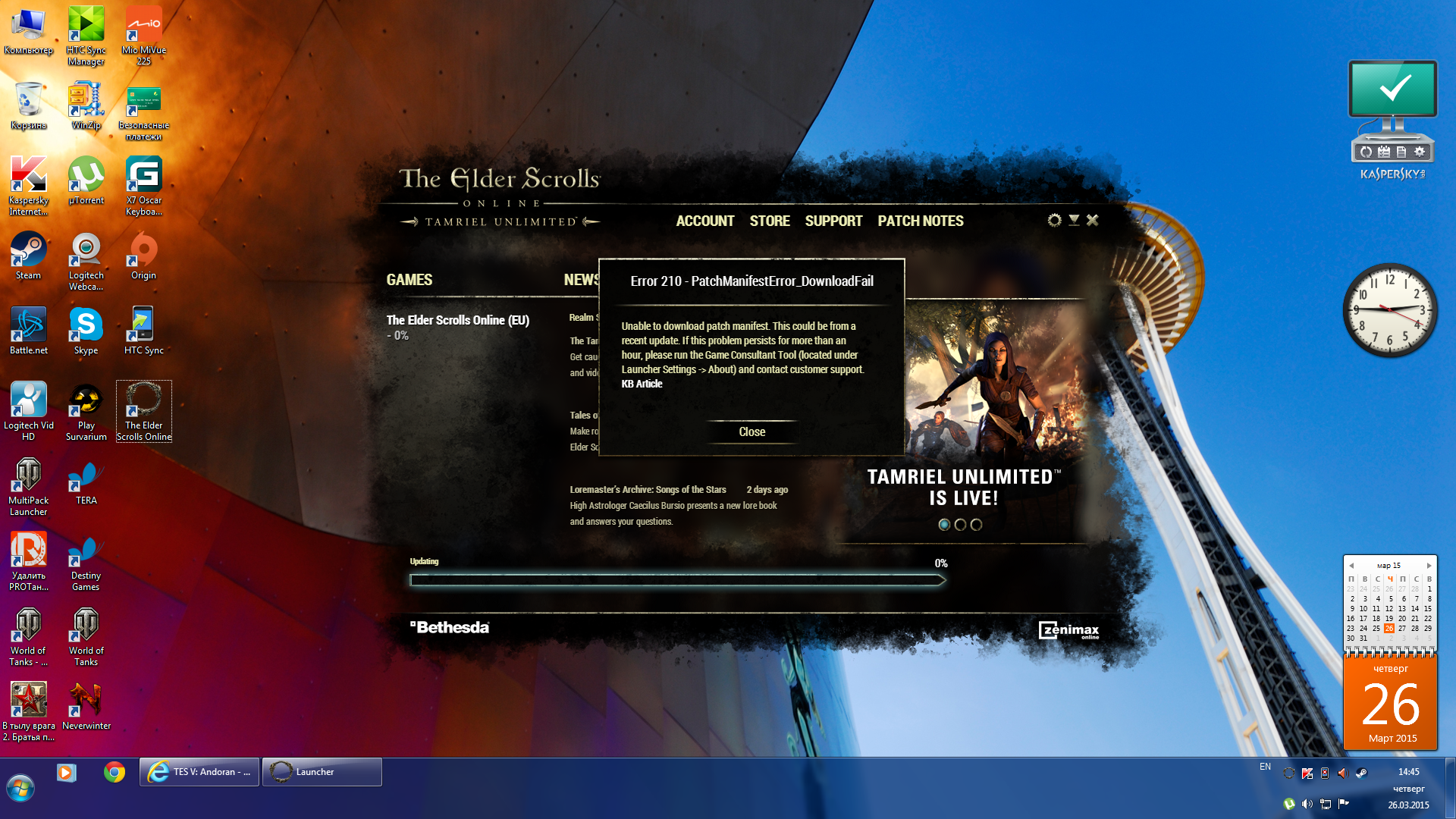The image size is (1456, 819).
Task: Open Windows Media Player from taskbar
Action: point(66,772)
